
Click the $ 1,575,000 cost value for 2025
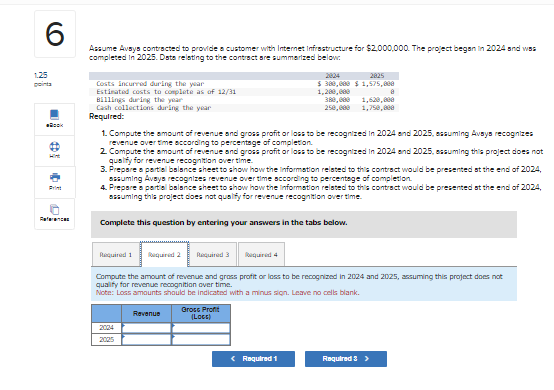click(375, 84)
